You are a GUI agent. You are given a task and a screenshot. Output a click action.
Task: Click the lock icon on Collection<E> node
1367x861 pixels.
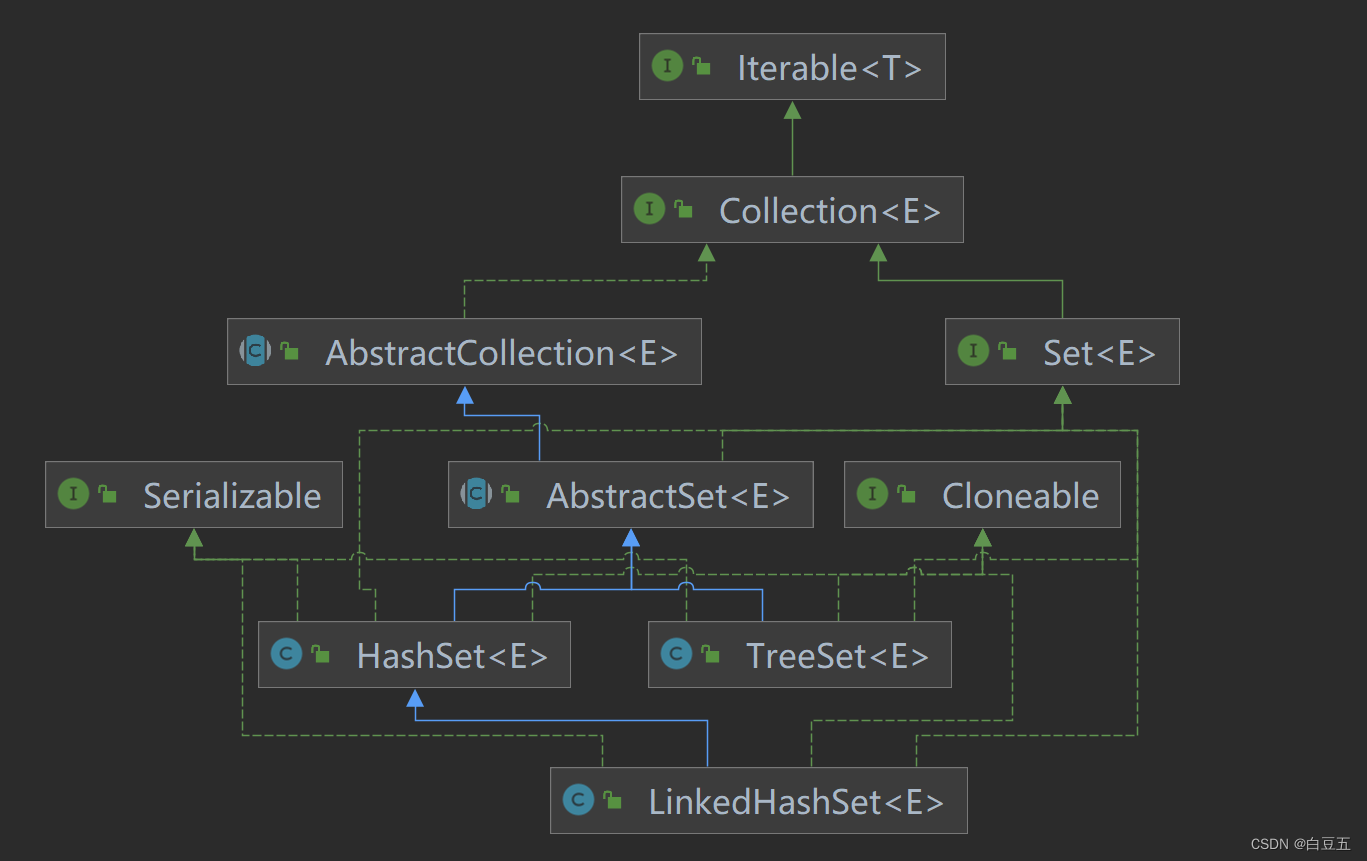(x=684, y=209)
